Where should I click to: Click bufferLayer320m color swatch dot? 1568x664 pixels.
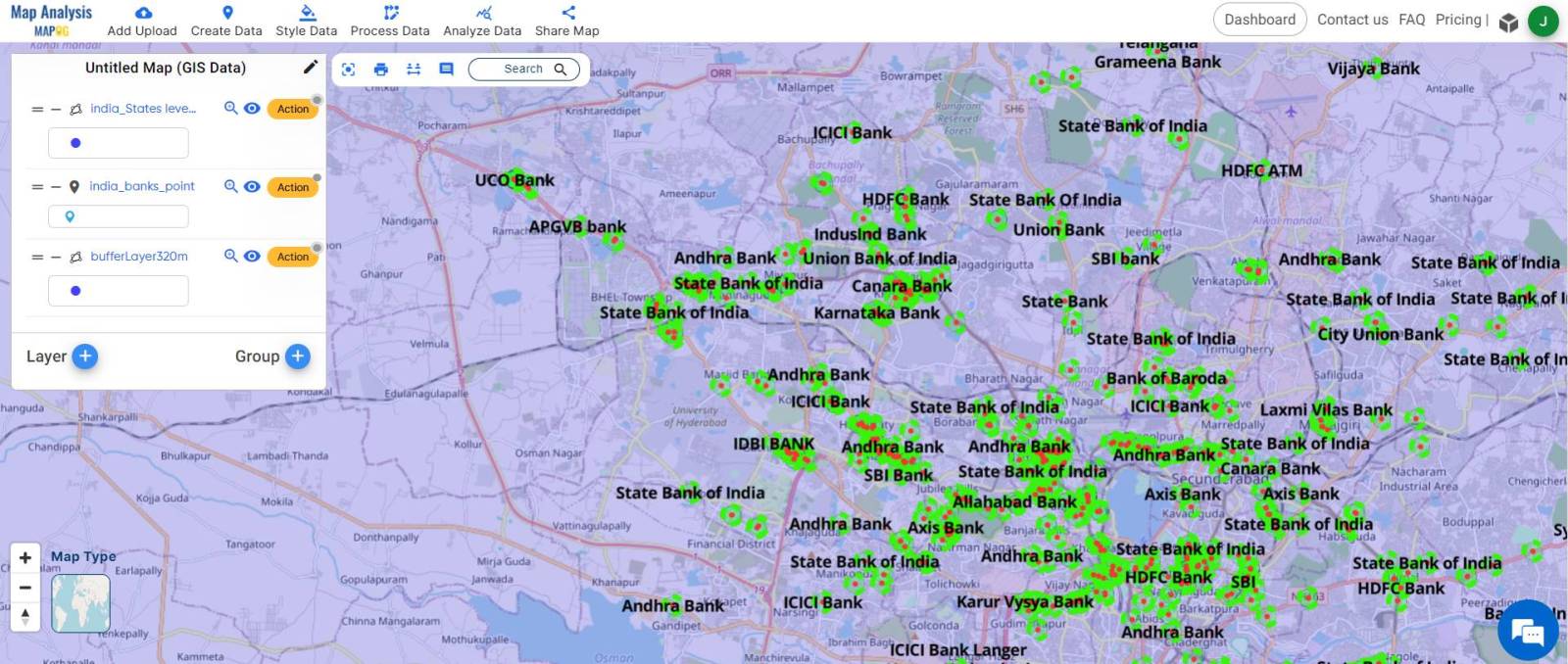(75, 291)
